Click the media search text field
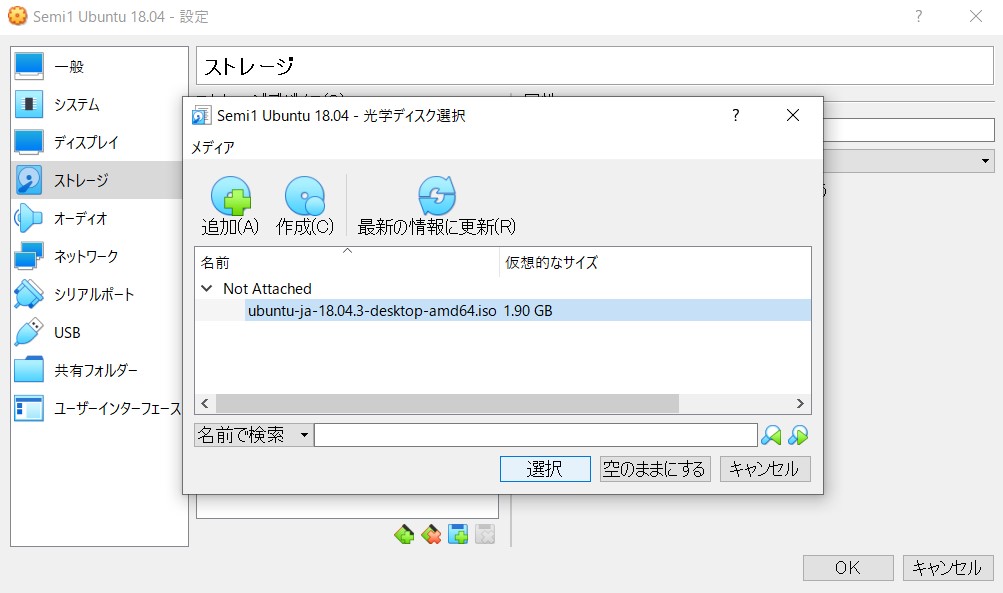The width and height of the screenshot is (1003, 593). point(536,436)
